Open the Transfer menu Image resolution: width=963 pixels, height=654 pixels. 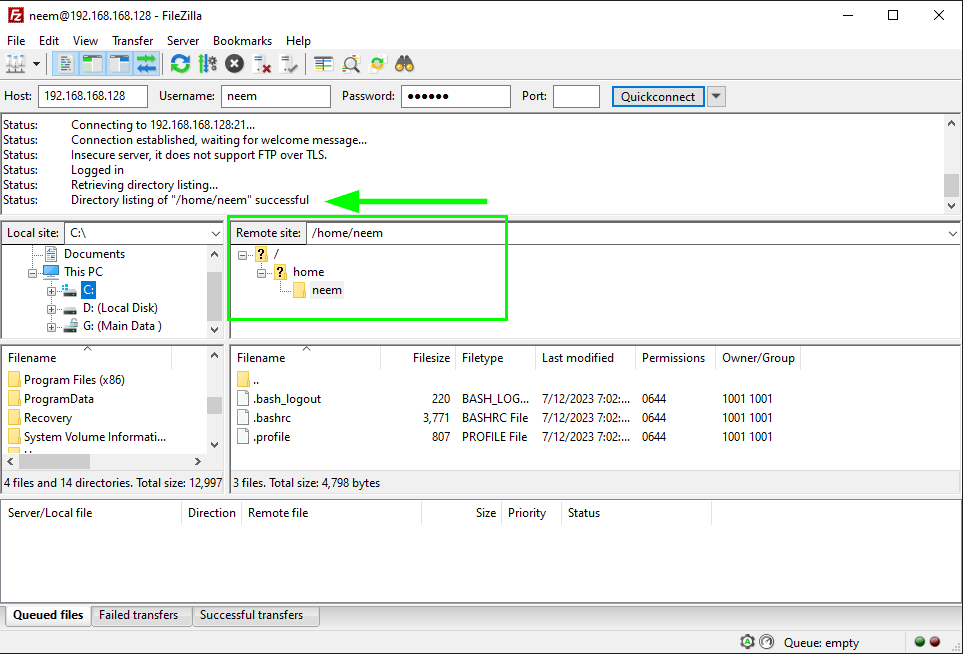tap(133, 41)
